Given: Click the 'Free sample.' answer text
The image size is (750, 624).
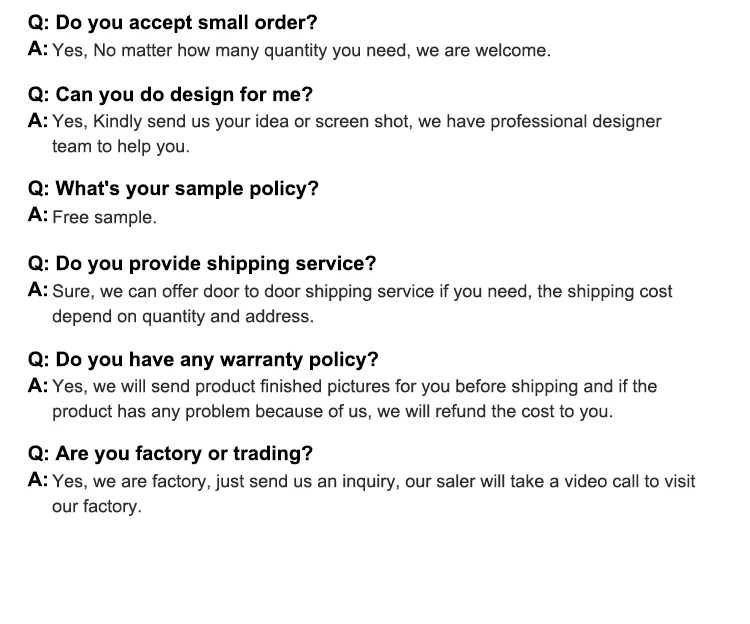Looking at the screenshot, I should (x=104, y=217).
